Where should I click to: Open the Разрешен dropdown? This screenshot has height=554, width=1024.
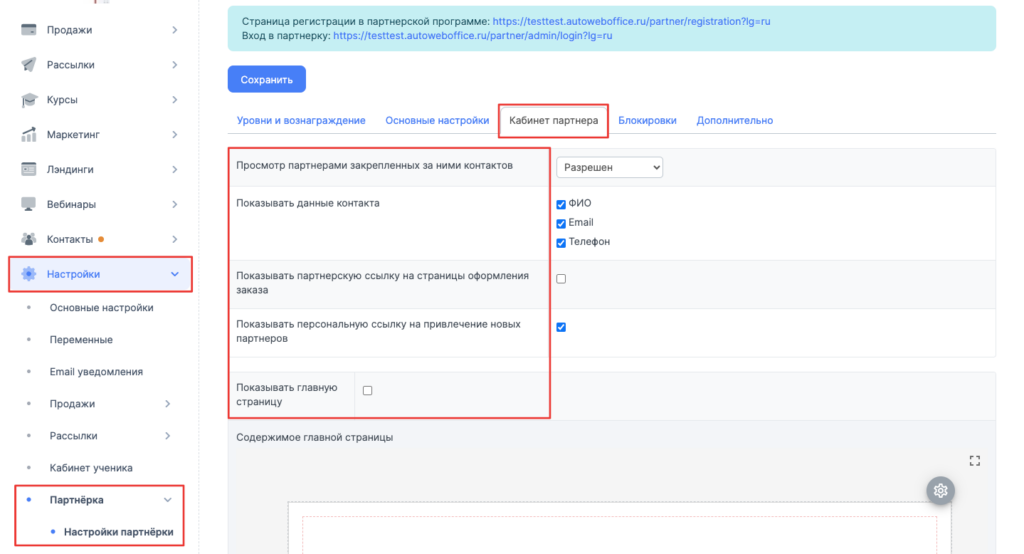[609, 167]
